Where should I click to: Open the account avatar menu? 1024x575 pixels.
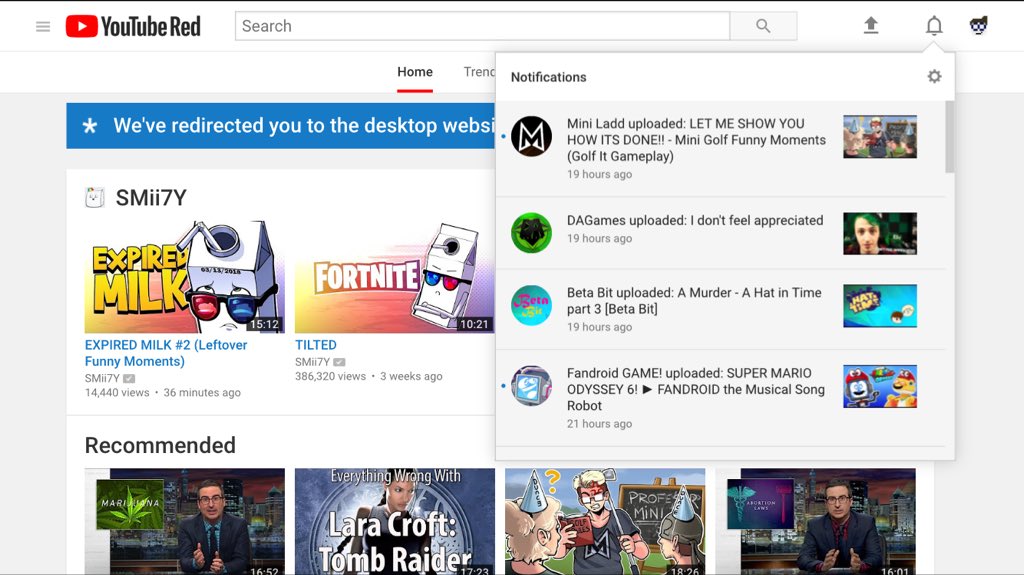tap(978, 25)
